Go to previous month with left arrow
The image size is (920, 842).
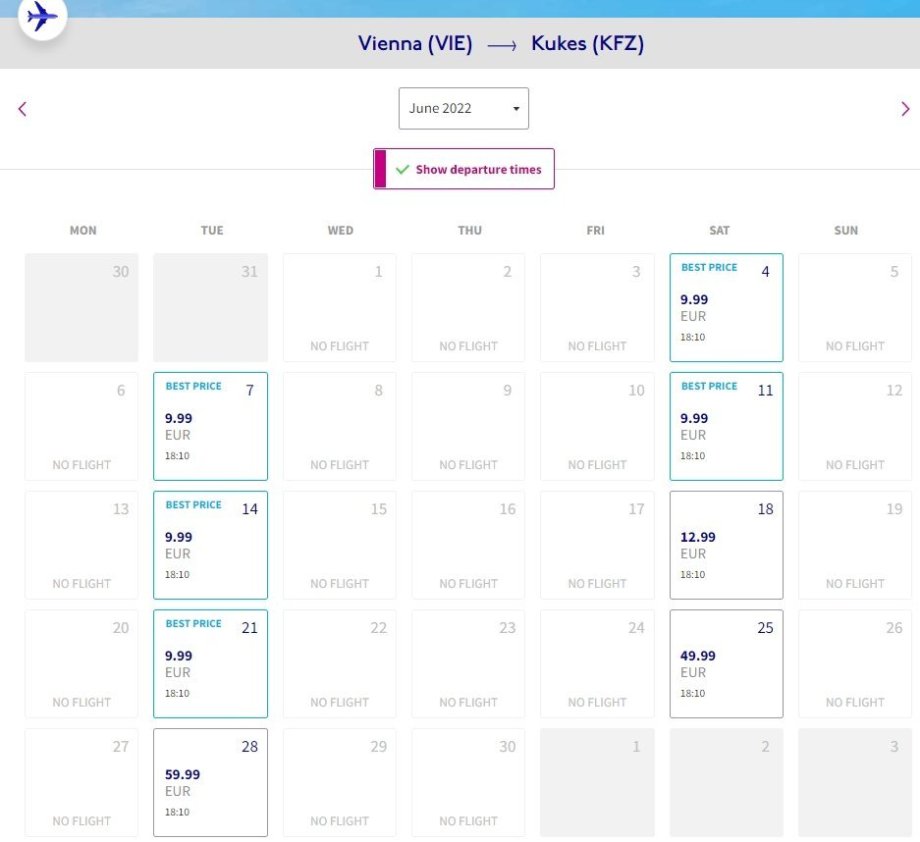(22, 109)
